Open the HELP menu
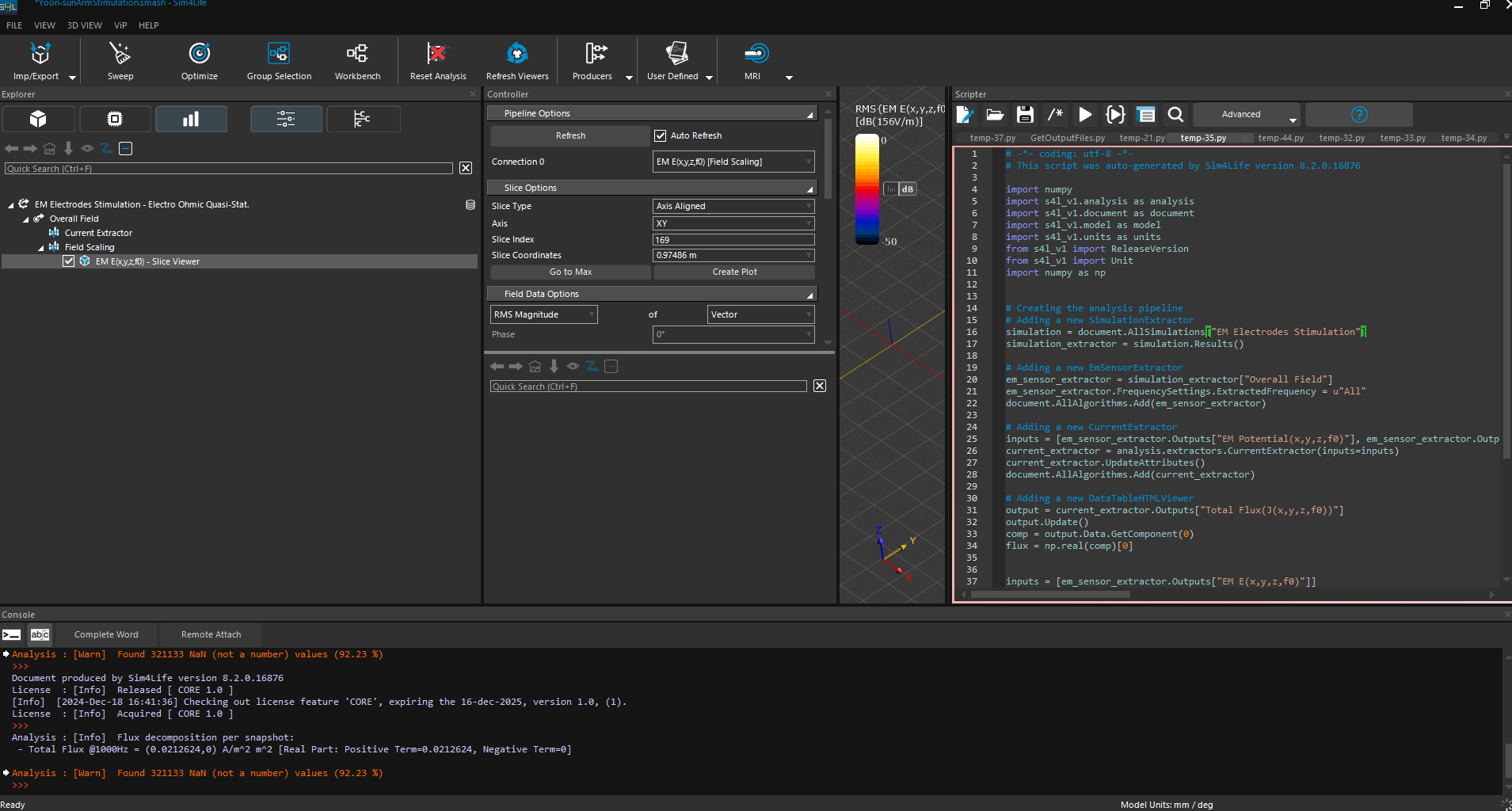1512x811 pixels. pyautogui.click(x=149, y=25)
